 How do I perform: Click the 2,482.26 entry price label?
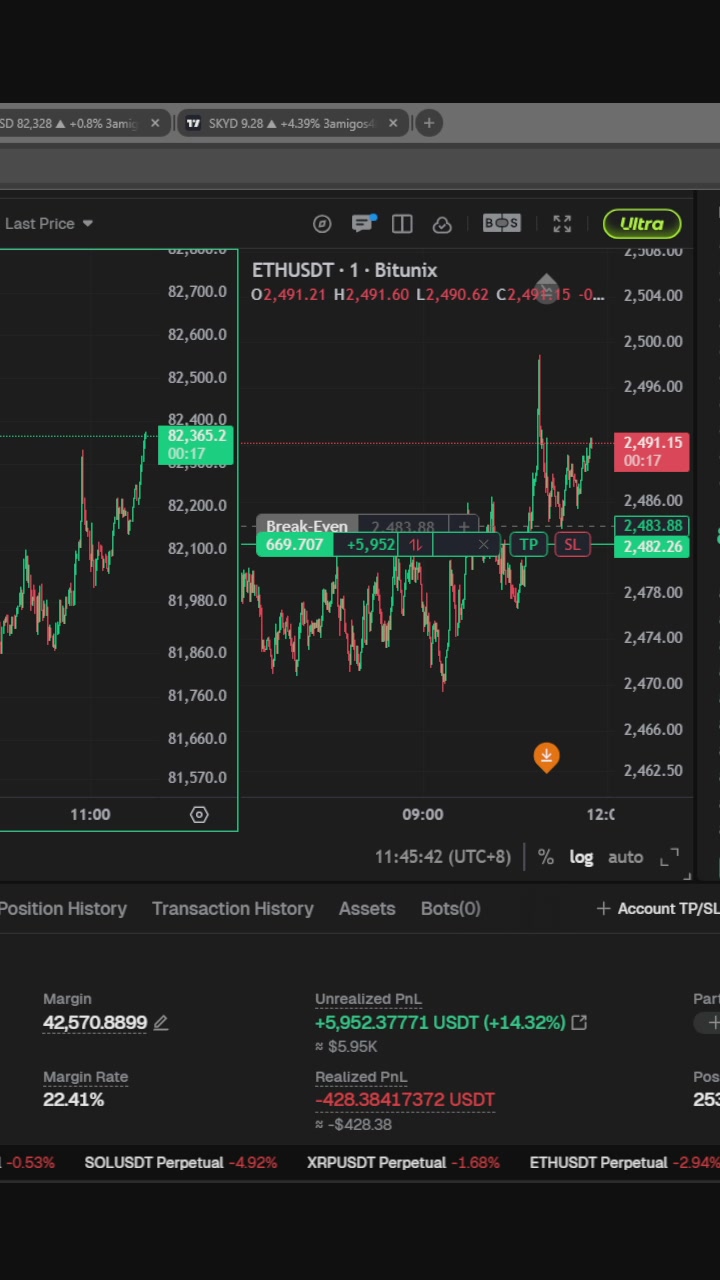[652, 546]
